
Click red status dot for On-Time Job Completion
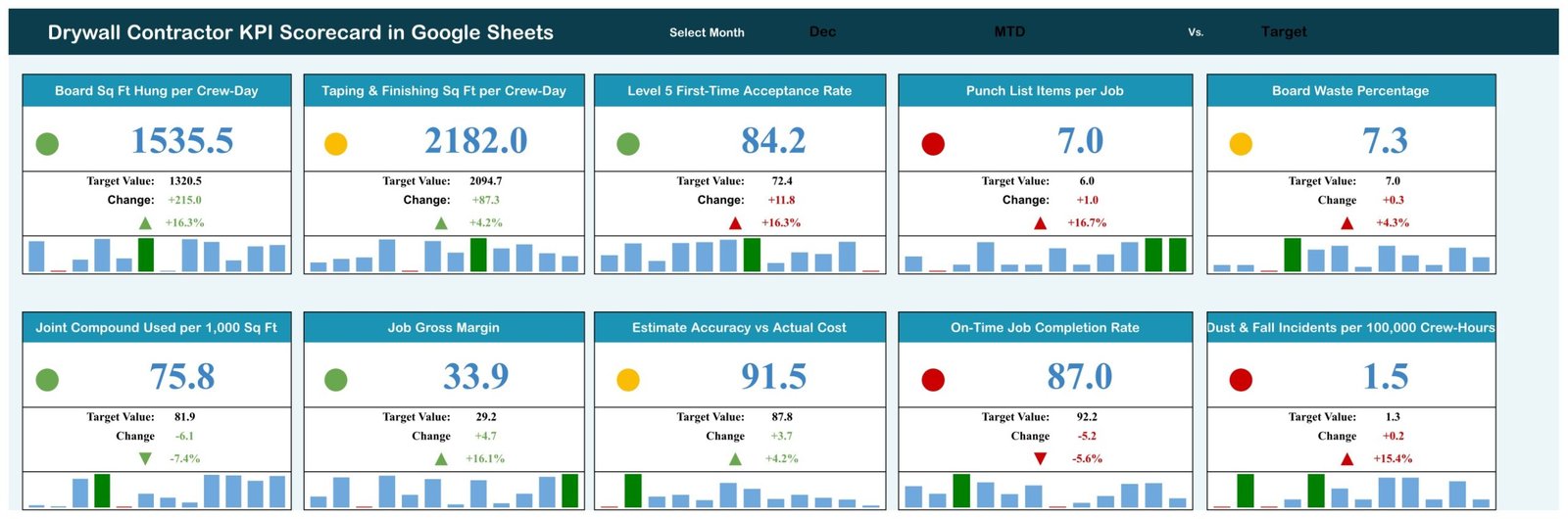(x=933, y=379)
